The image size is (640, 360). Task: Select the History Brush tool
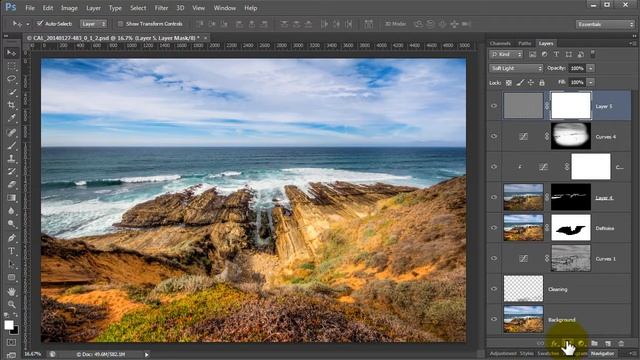[11, 171]
